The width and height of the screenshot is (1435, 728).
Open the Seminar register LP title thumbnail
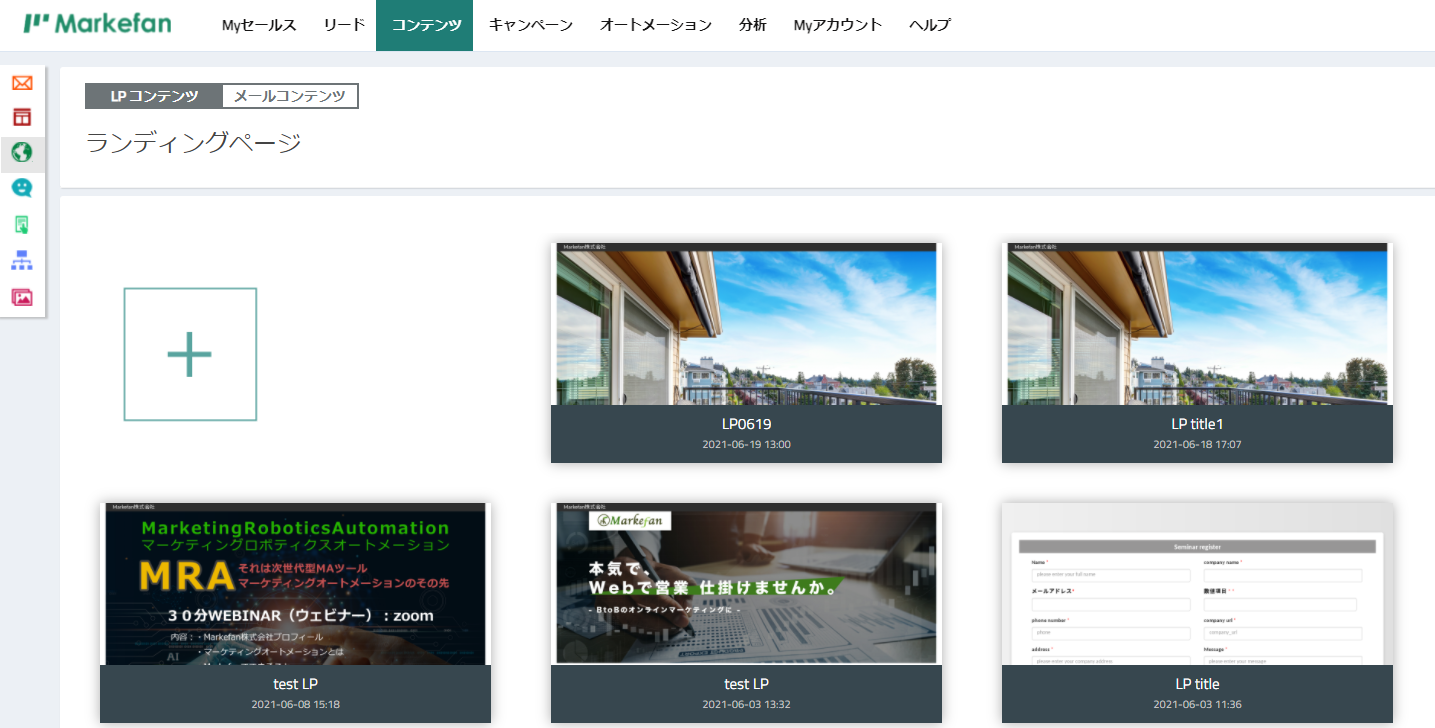pyautogui.click(x=1197, y=584)
